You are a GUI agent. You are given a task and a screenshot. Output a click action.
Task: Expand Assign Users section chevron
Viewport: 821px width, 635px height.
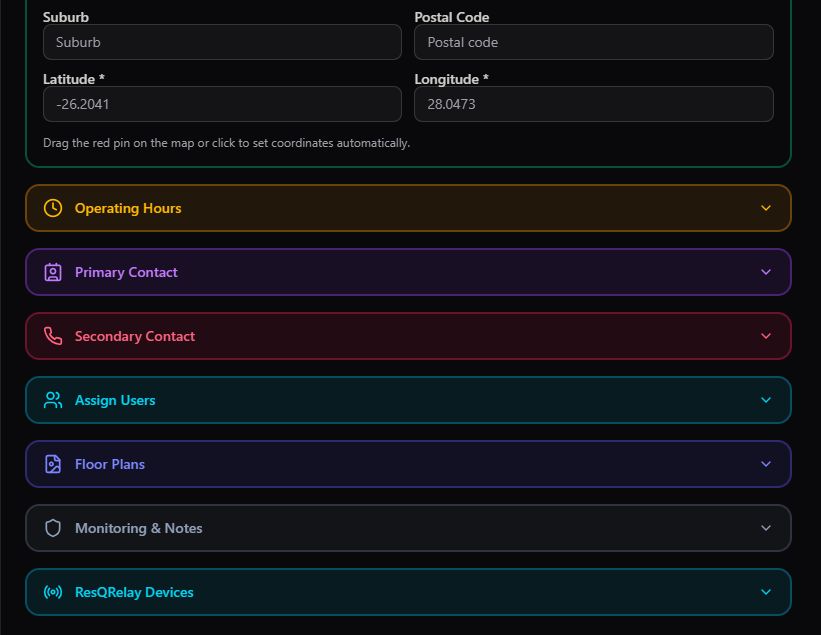(765, 400)
